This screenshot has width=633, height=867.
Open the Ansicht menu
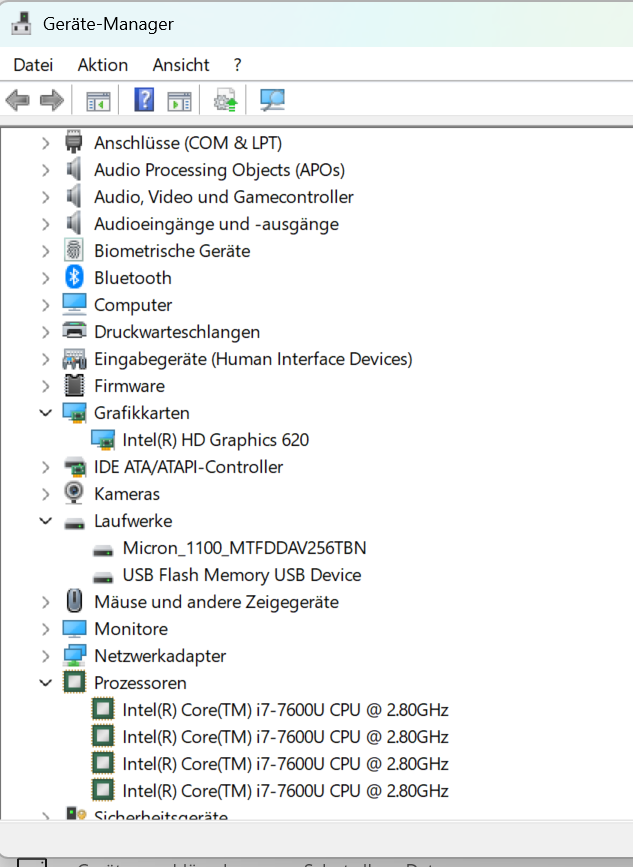181,65
